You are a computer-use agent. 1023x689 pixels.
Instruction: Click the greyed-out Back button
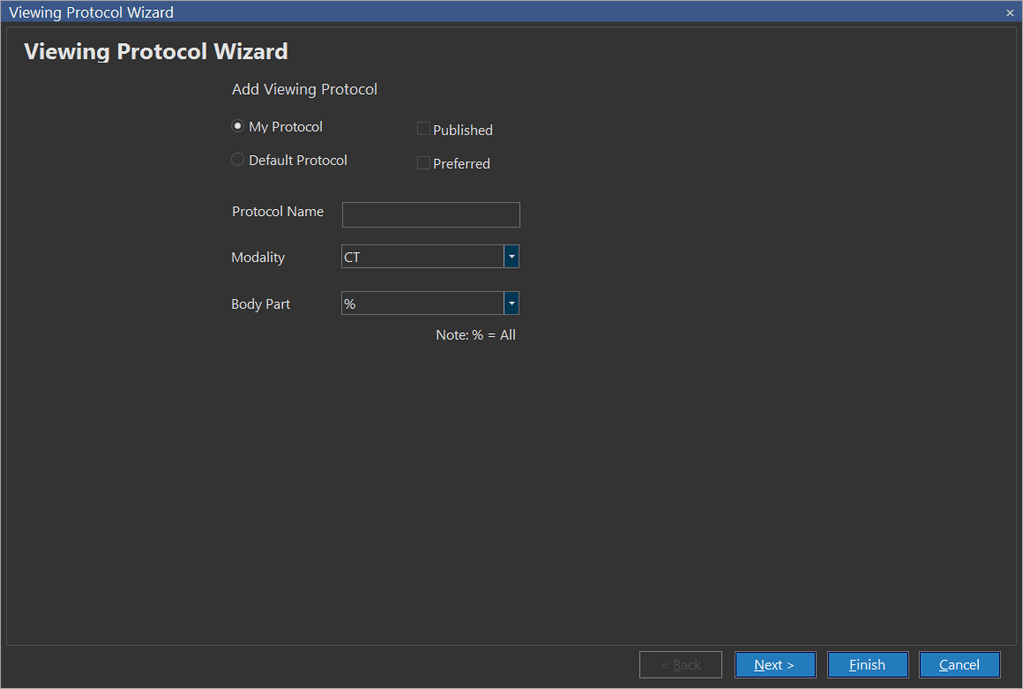680,665
